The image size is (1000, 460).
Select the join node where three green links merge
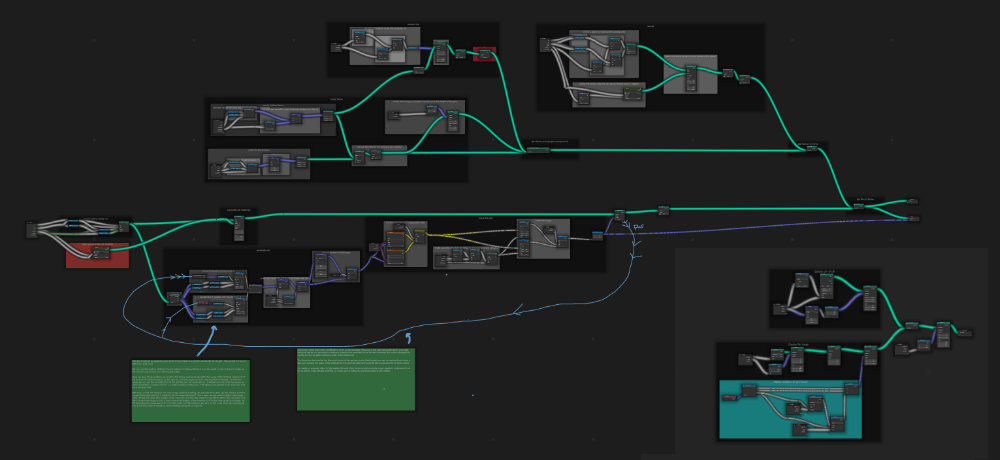point(538,150)
